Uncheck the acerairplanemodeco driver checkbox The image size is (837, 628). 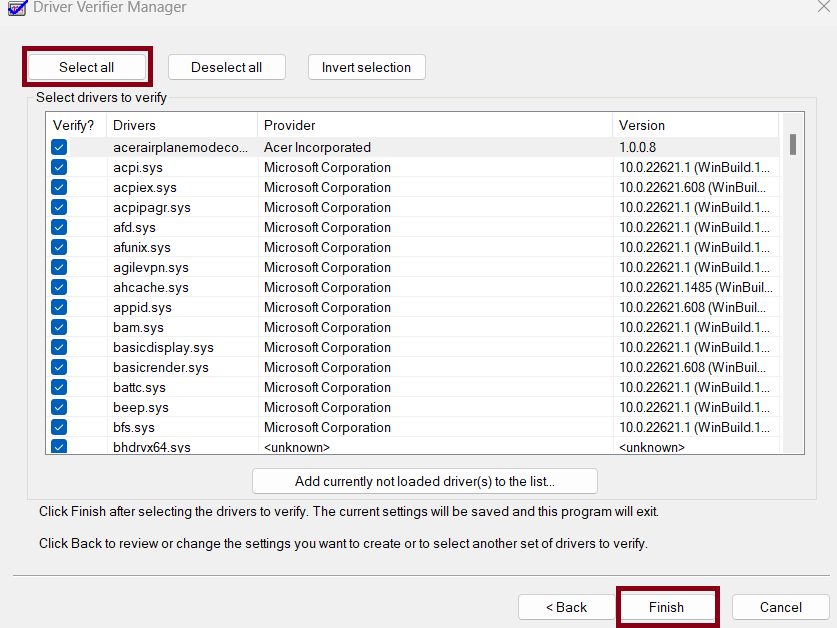tap(59, 147)
